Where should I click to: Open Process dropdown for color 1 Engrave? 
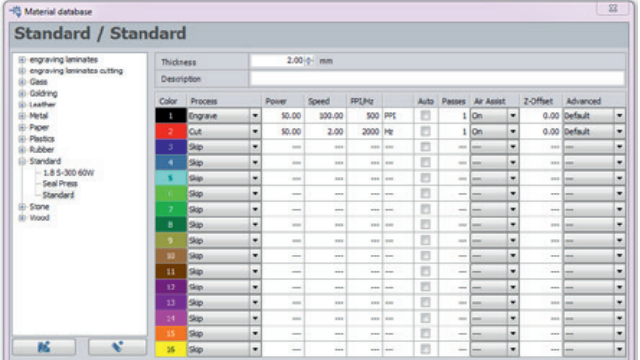coord(255,116)
